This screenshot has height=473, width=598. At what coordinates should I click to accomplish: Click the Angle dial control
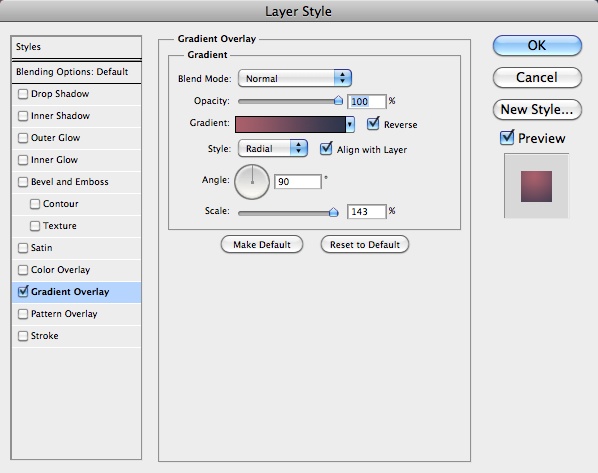pyautogui.click(x=252, y=182)
